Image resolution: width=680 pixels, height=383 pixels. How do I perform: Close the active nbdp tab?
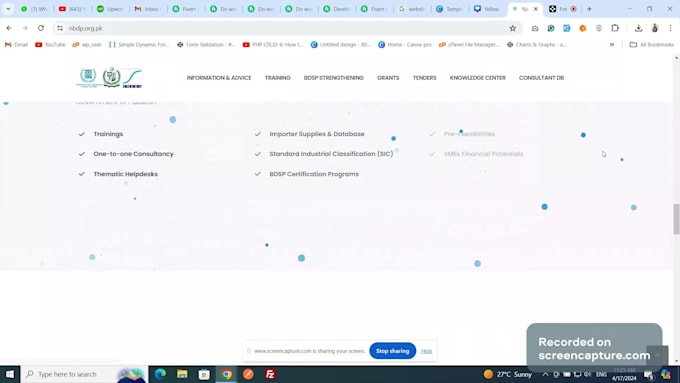[536, 9]
